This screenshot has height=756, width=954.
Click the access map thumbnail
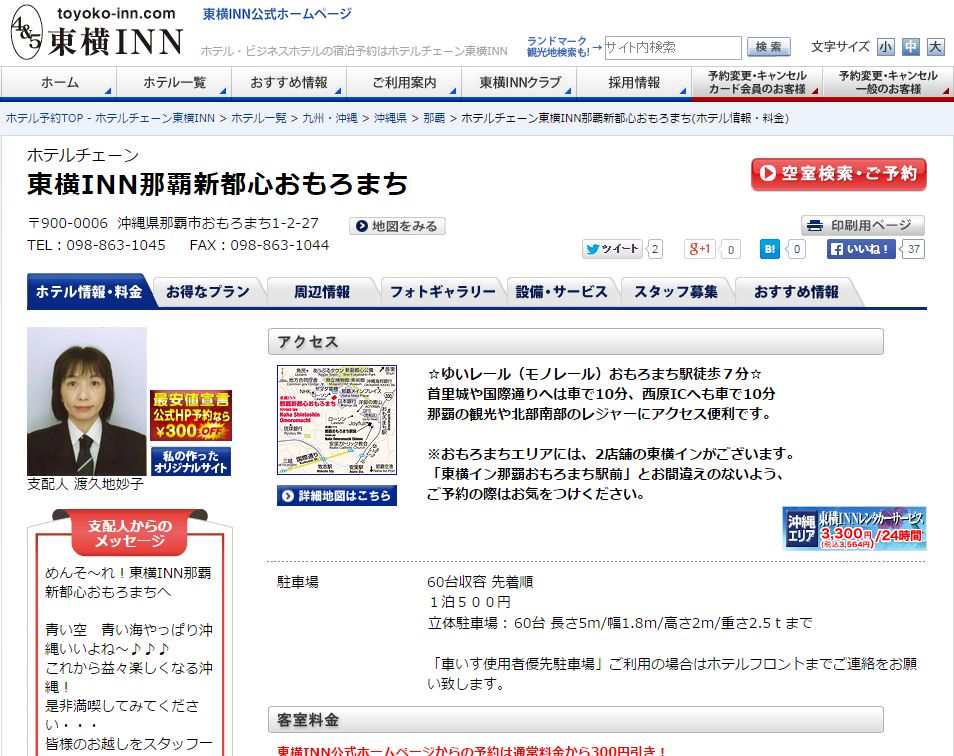coord(337,420)
